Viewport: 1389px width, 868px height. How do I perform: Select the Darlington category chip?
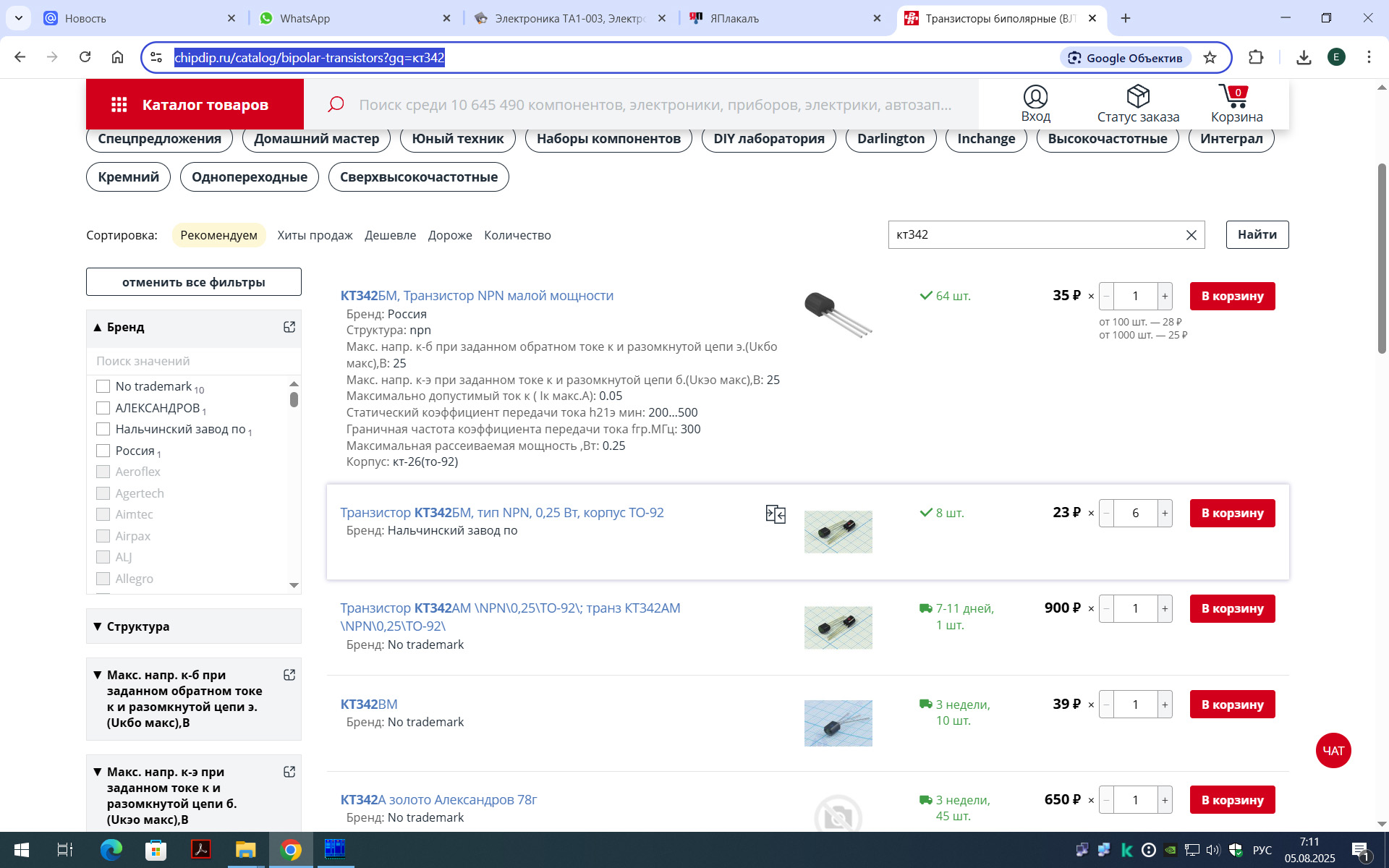pos(891,139)
